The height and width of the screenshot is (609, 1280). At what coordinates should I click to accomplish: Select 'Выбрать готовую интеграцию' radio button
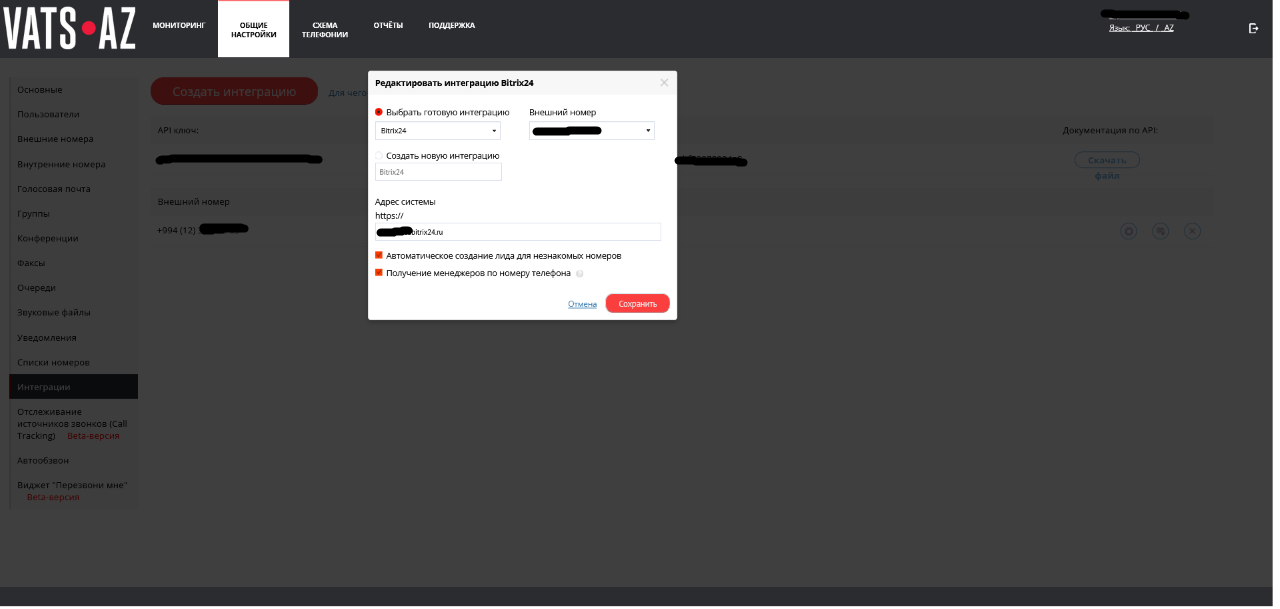379,112
